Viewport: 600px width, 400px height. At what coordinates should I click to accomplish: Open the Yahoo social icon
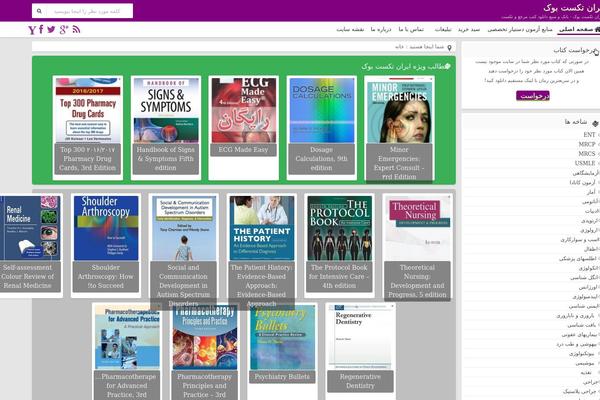[x=32, y=30]
